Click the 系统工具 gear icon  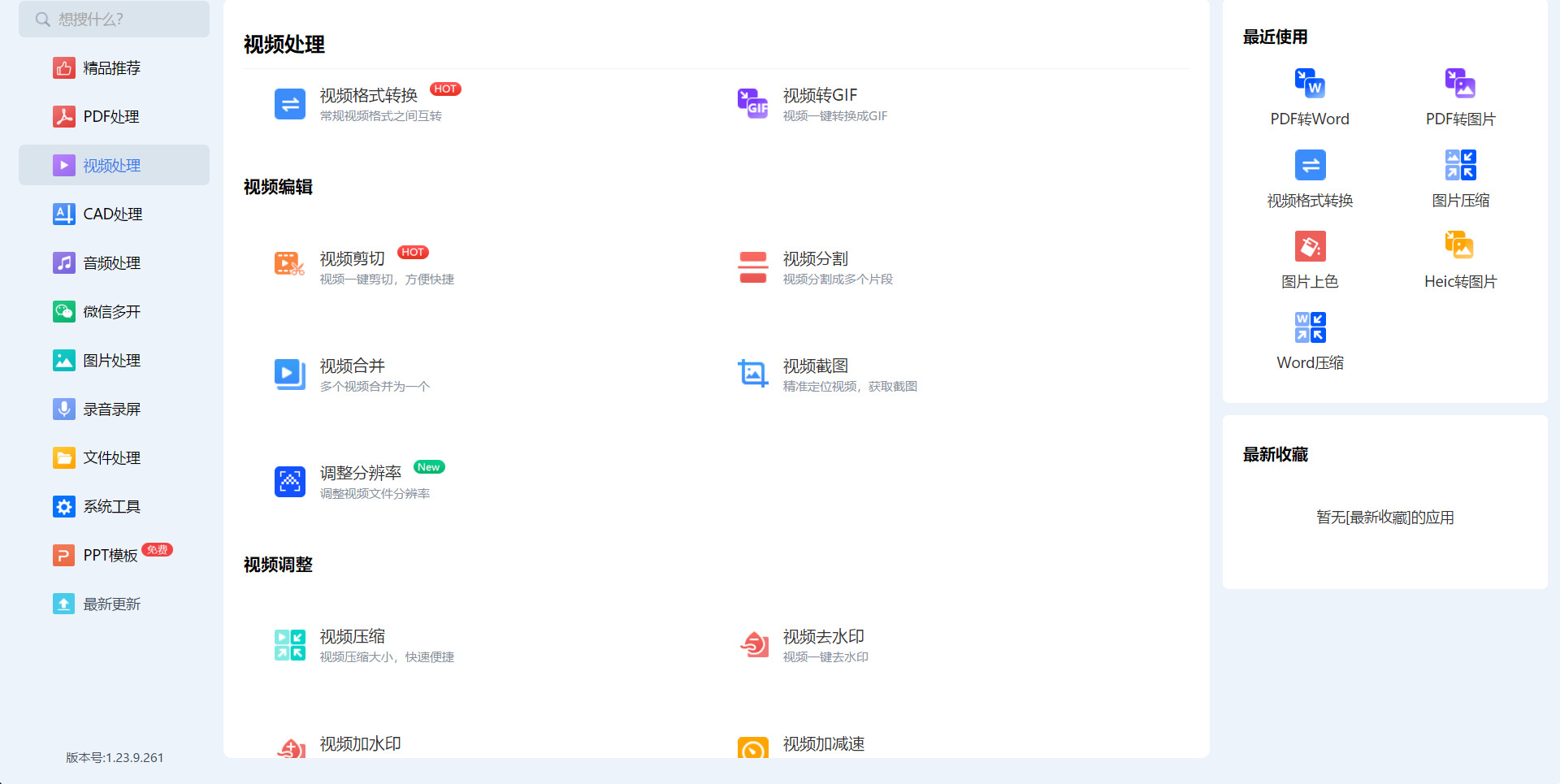click(63, 507)
